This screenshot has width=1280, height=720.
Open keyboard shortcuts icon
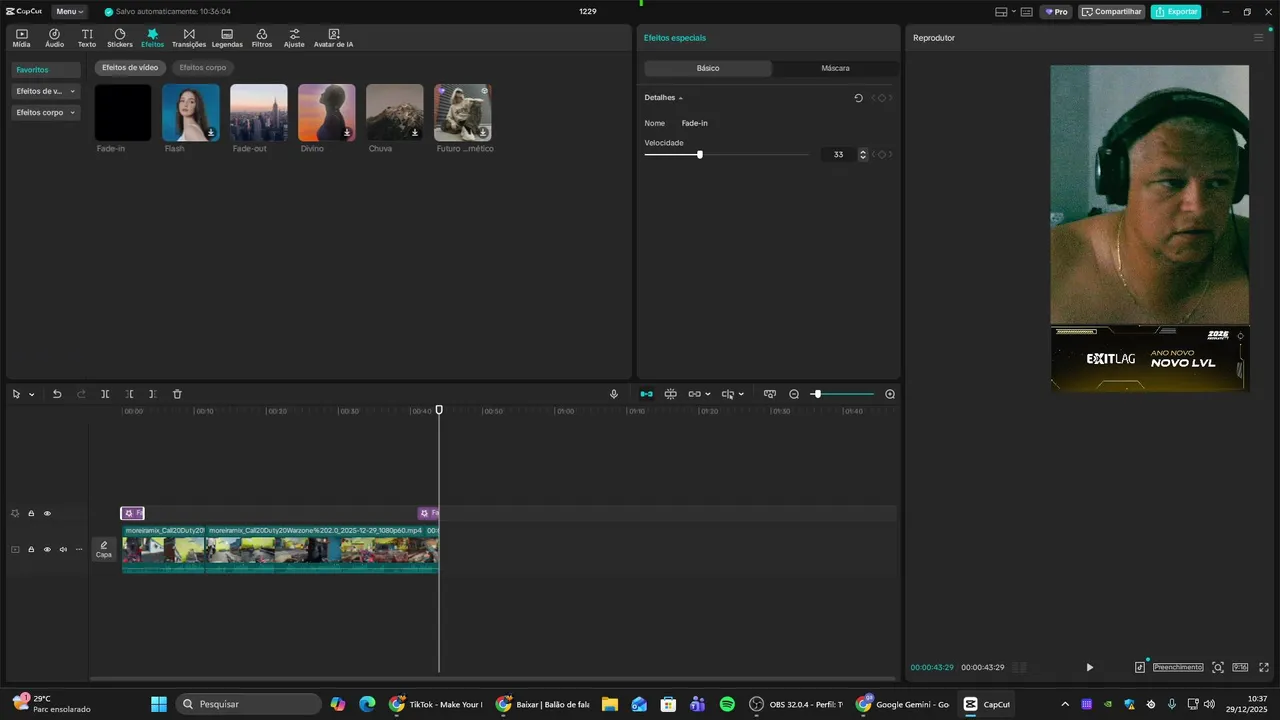[1026, 12]
